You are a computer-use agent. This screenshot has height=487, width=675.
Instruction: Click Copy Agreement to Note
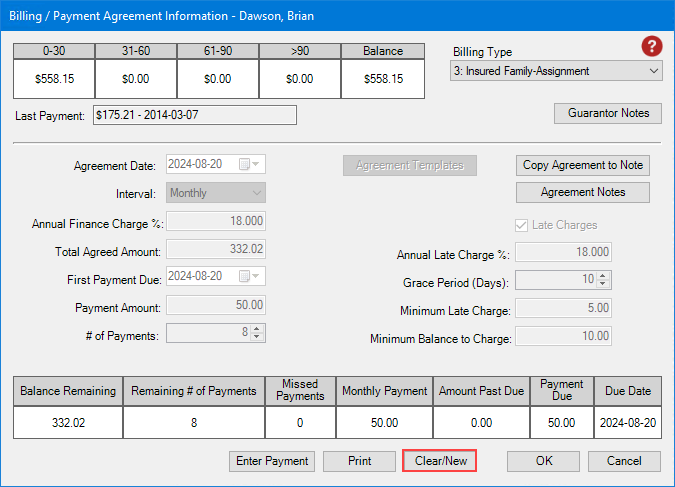[583, 165]
